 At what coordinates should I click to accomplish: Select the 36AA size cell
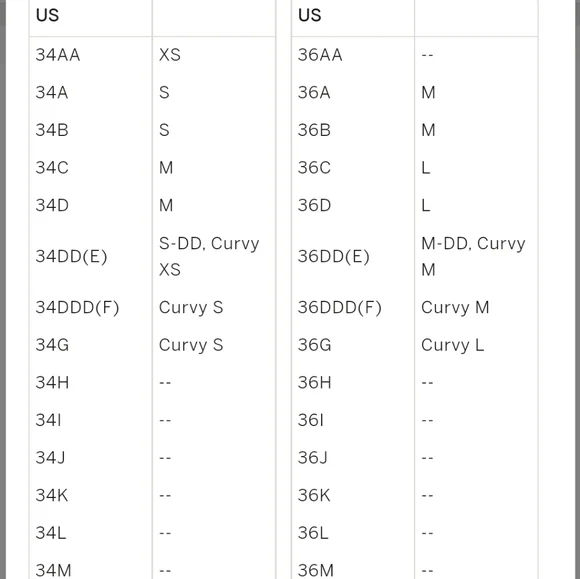coord(320,55)
